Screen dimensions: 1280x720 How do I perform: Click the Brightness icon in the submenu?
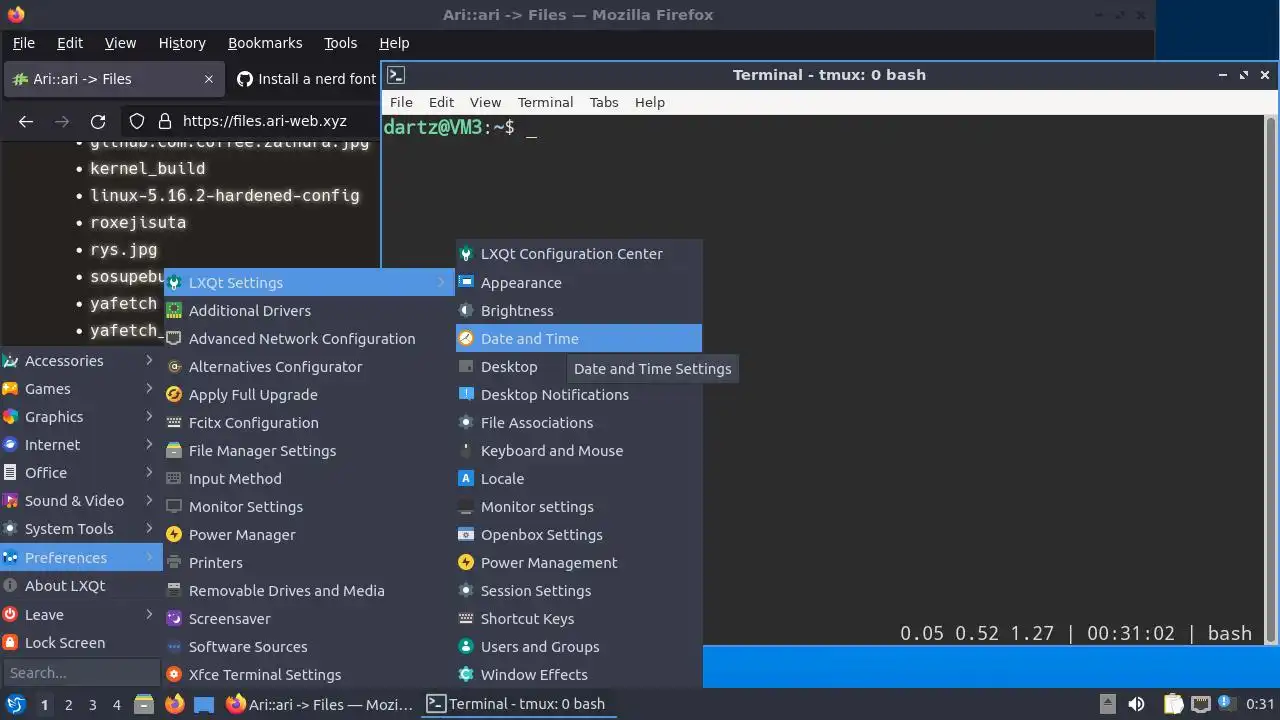[x=466, y=311]
